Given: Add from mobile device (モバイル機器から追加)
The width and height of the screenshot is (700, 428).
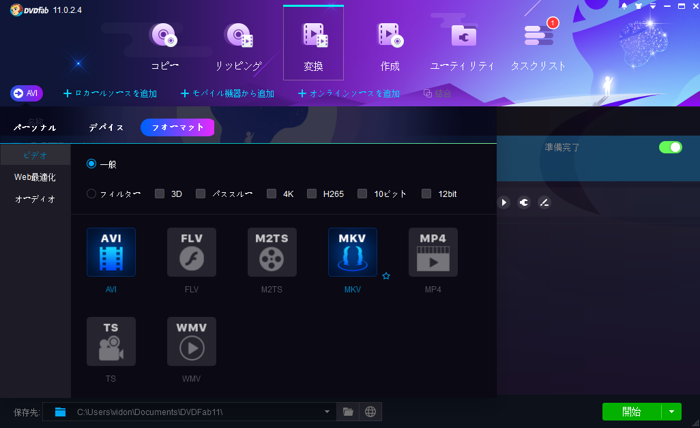Looking at the screenshot, I should (227, 93).
